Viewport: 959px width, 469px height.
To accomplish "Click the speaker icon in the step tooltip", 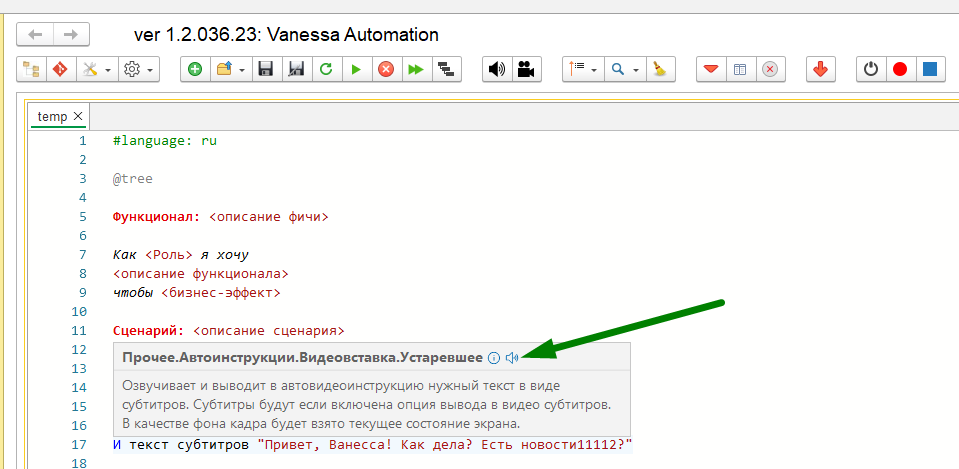I will coord(513,358).
